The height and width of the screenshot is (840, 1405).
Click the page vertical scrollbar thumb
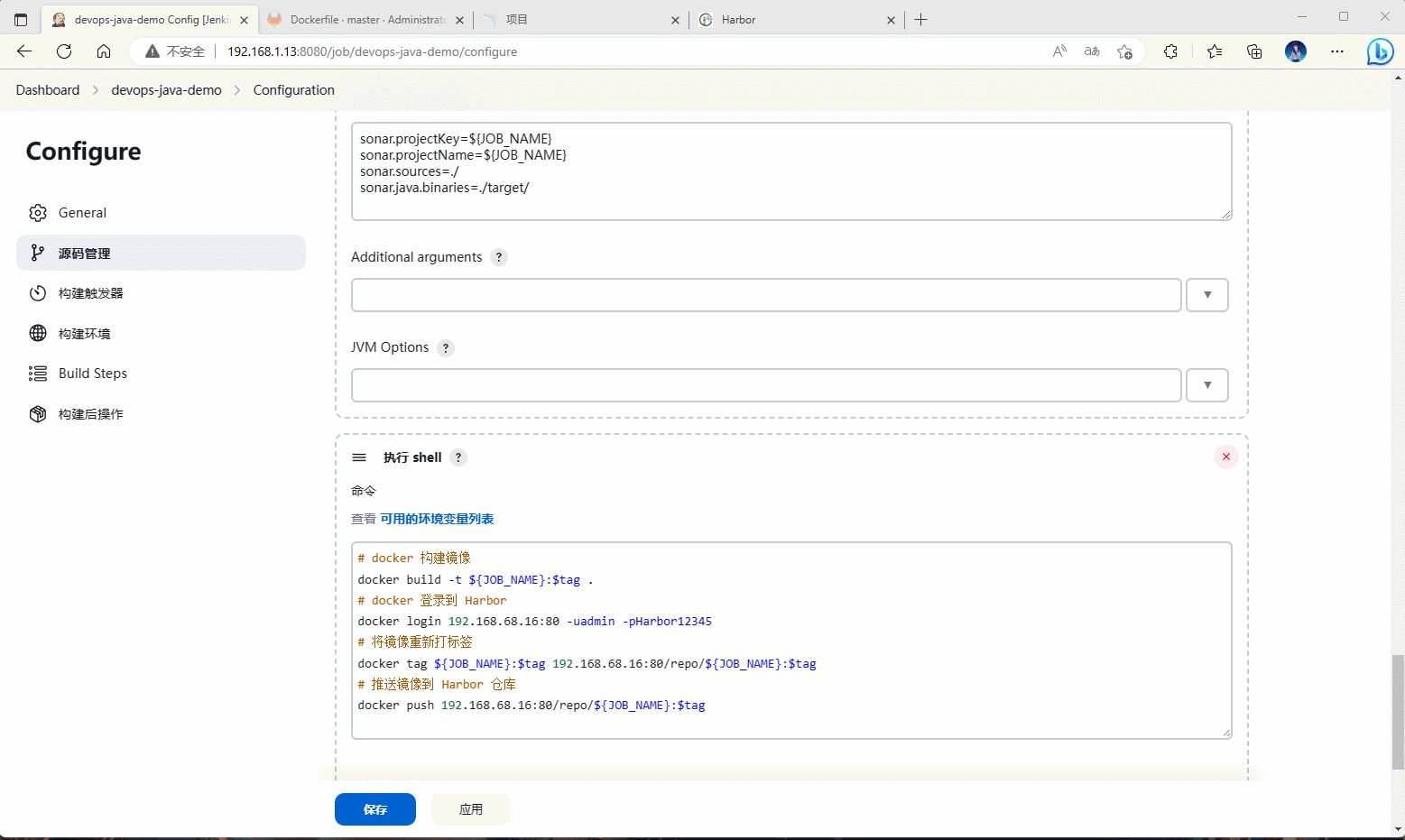tap(1398, 712)
